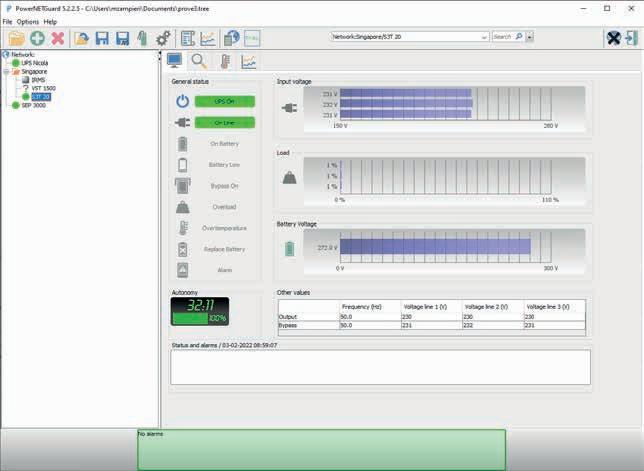Click the red X delete icon

58,39
